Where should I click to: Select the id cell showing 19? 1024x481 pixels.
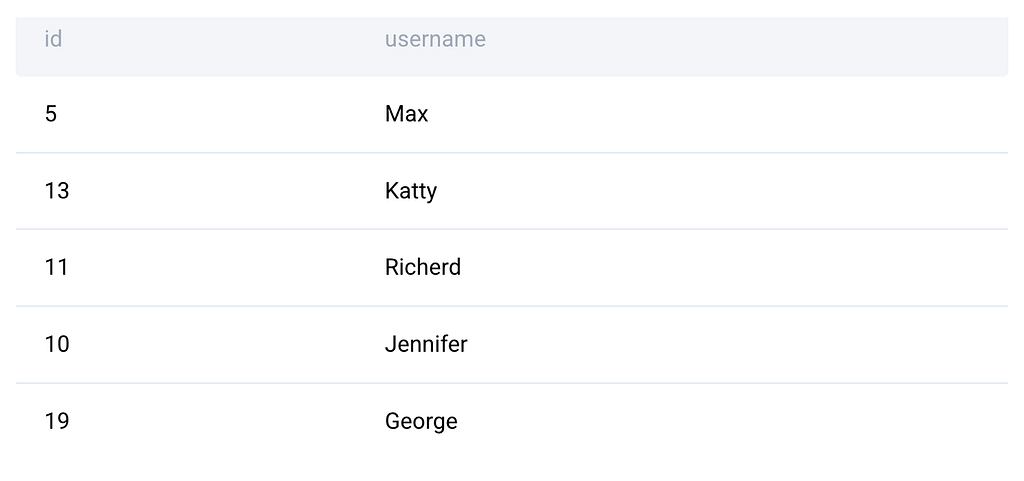57,421
